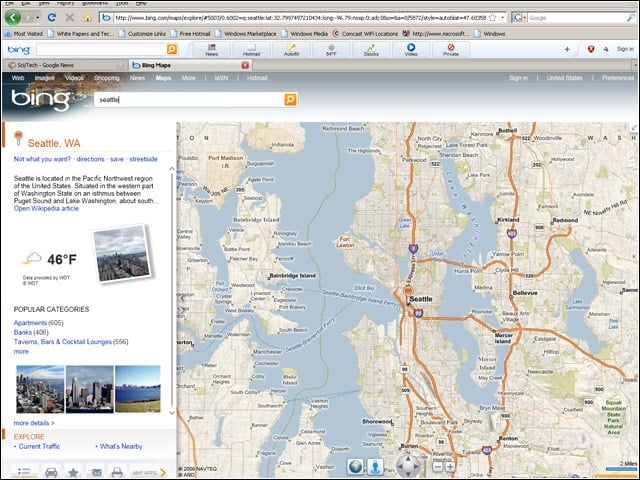Viewport: 640px width, 480px height.
Task: Open Videos in the Bing header
Action: click(74, 78)
